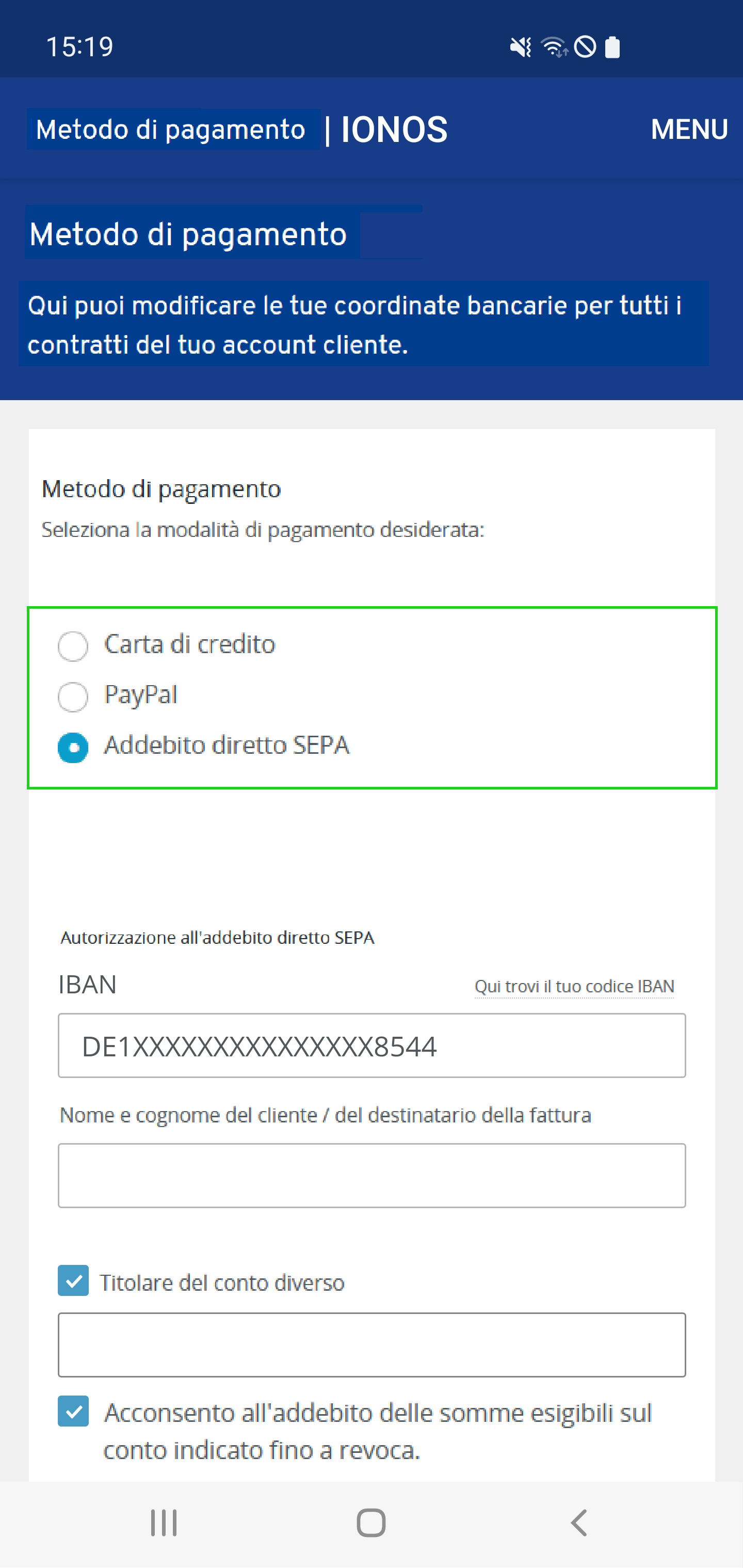Click the different account holder name field
Viewport: 743px width, 1568px height.
point(372,1344)
